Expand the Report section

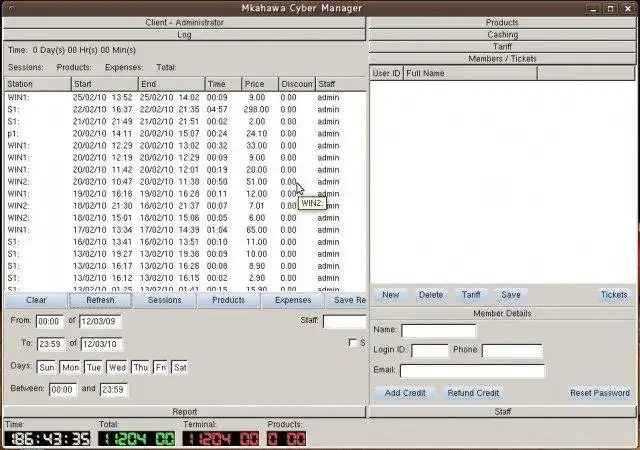click(x=184, y=412)
